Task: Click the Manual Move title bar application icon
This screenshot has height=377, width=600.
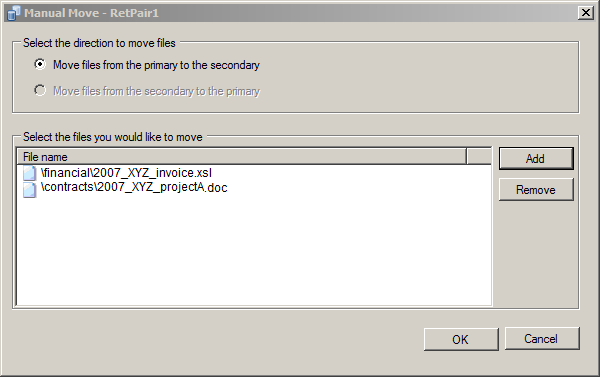Action: [13, 13]
